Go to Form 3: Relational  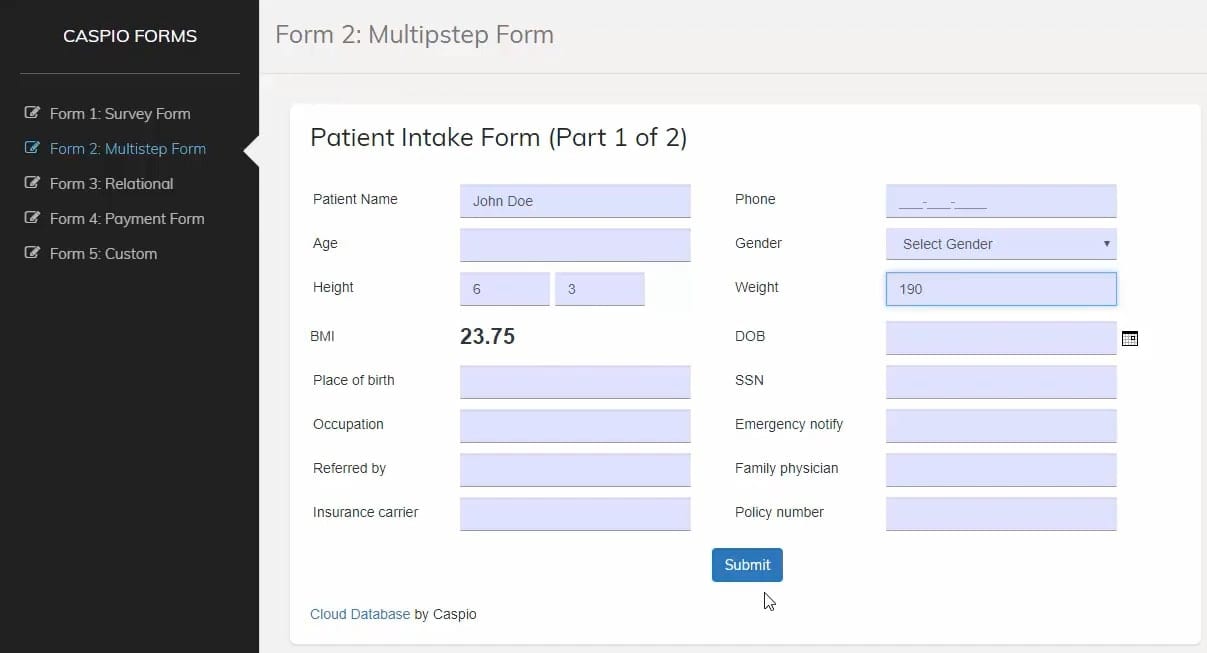[x=112, y=184]
